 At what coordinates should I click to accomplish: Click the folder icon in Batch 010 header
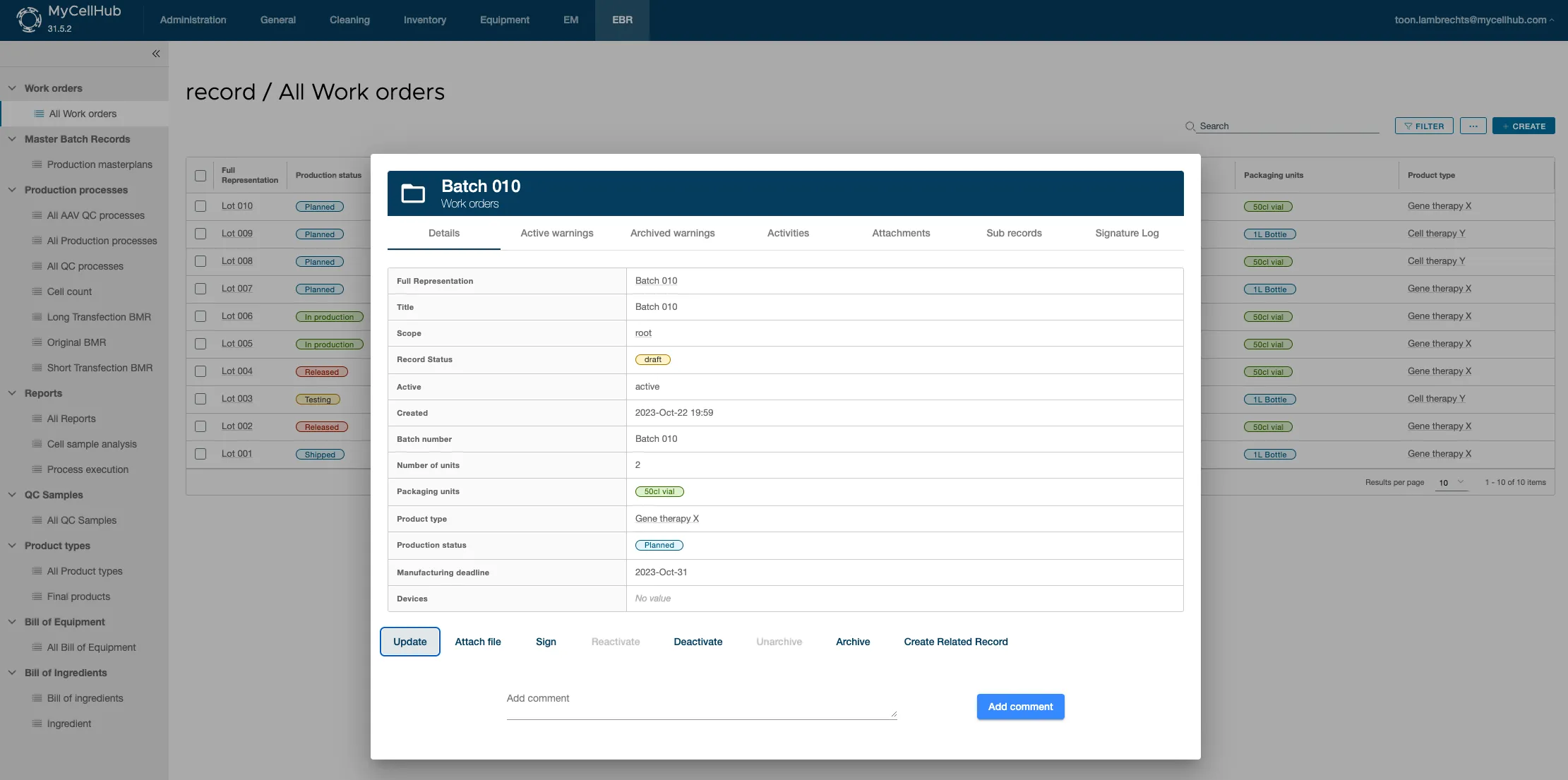click(x=413, y=193)
